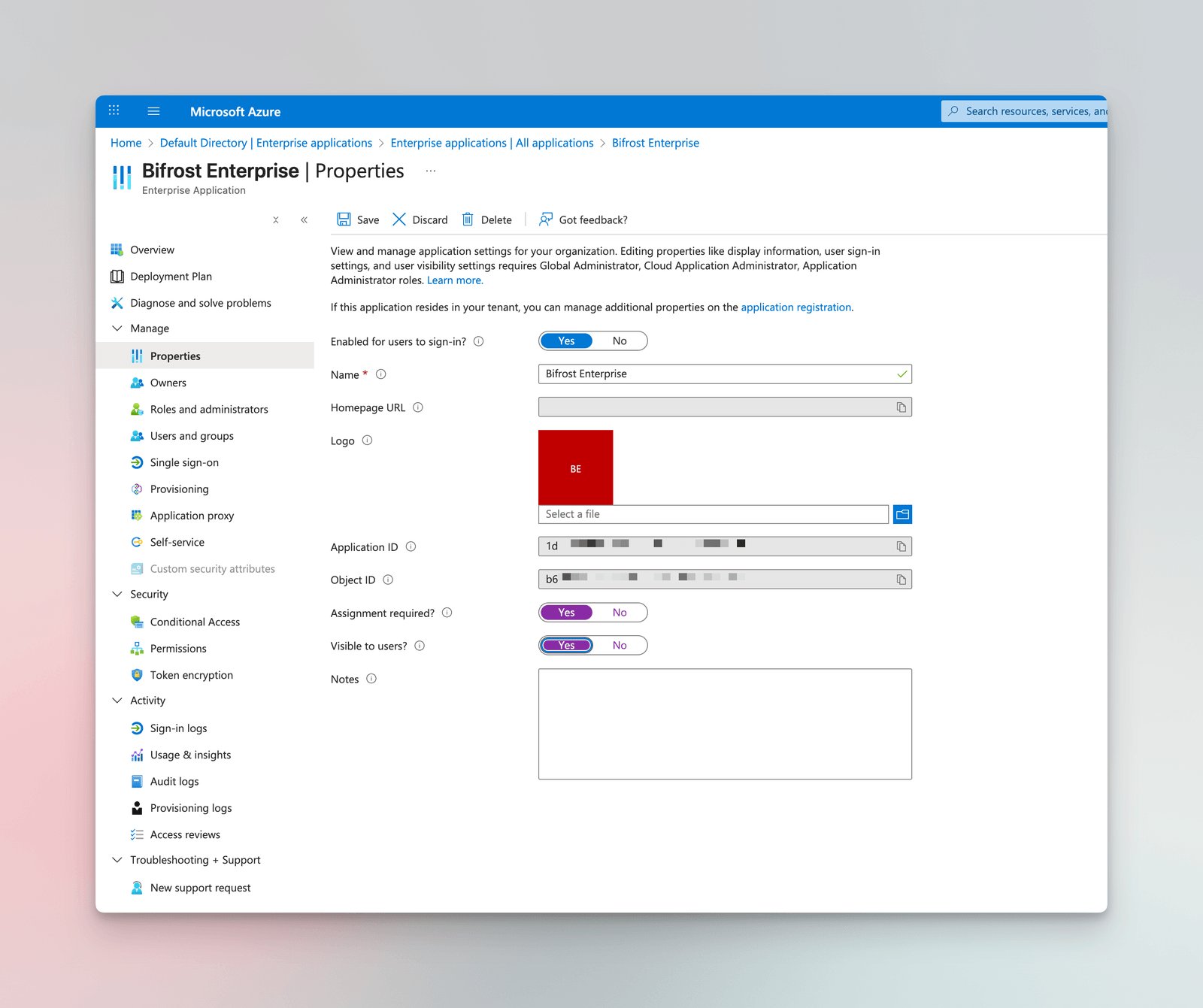This screenshot has height=1008, width=1203.
Task: Clear sidebar search with small X
Action: [x=276, y=220]
